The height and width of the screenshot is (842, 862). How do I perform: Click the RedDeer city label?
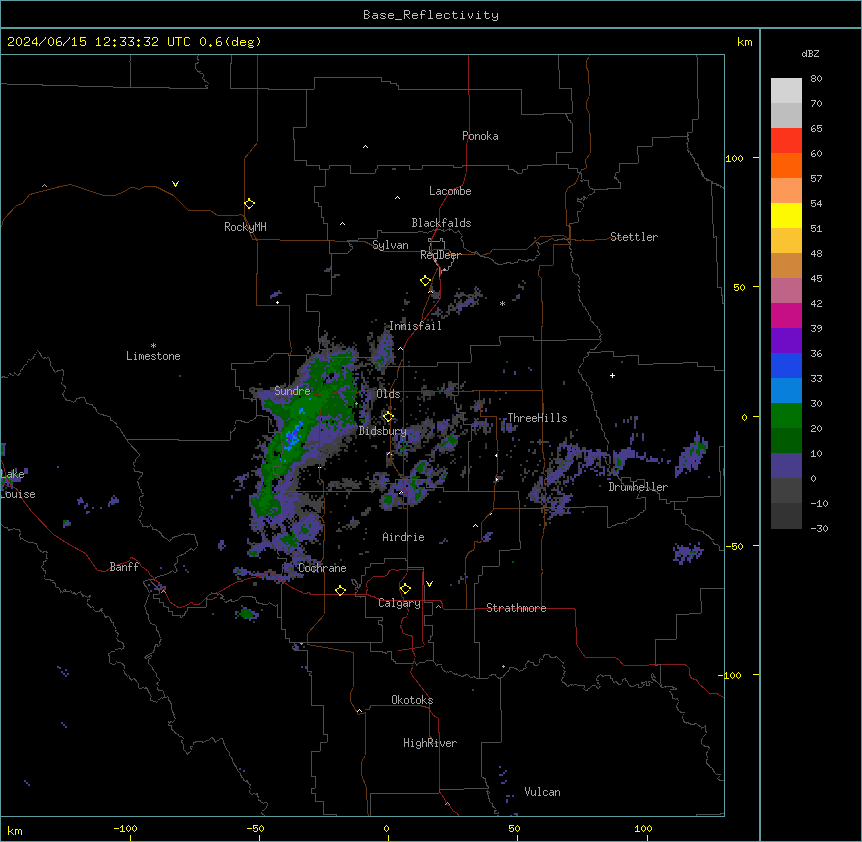click(440, 255)
